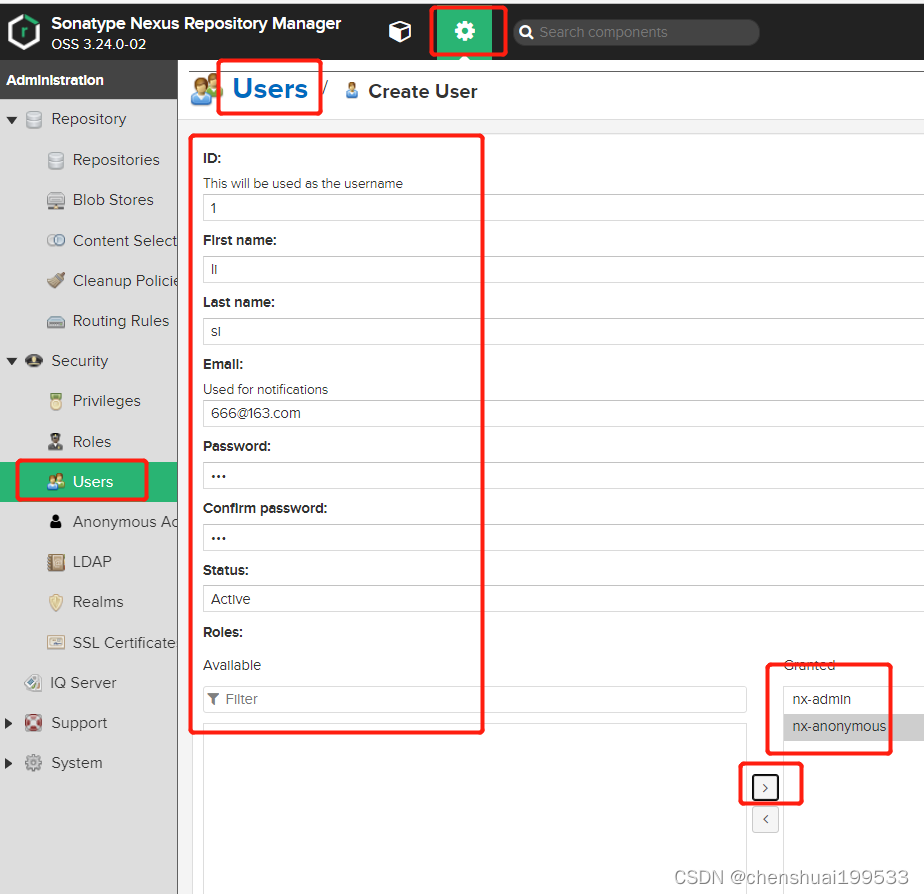Collapse the Repository tree section
The width and height of the screenshot is (924, 894).
point(12,120)
